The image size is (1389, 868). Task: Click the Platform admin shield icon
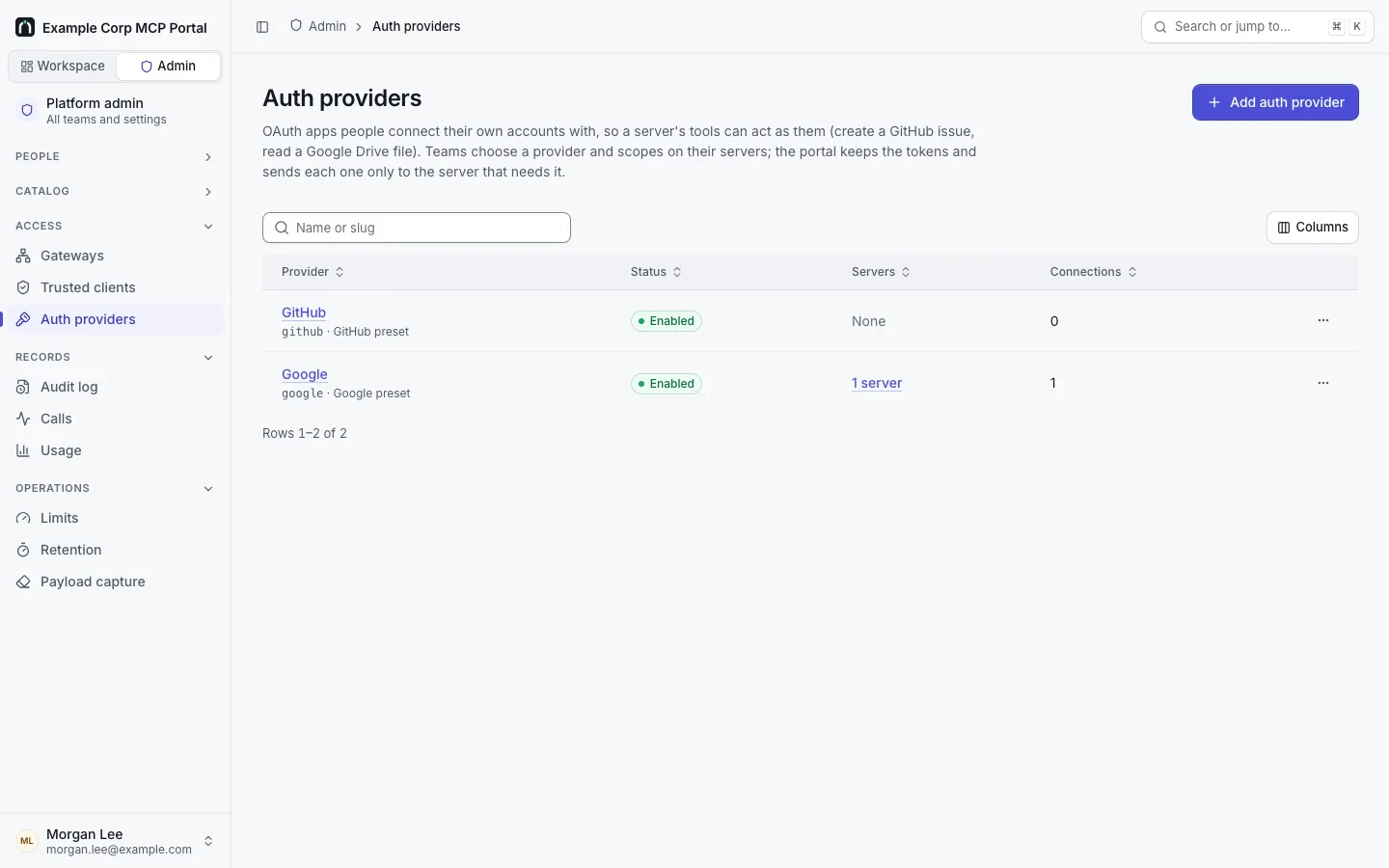pos(27,110)
